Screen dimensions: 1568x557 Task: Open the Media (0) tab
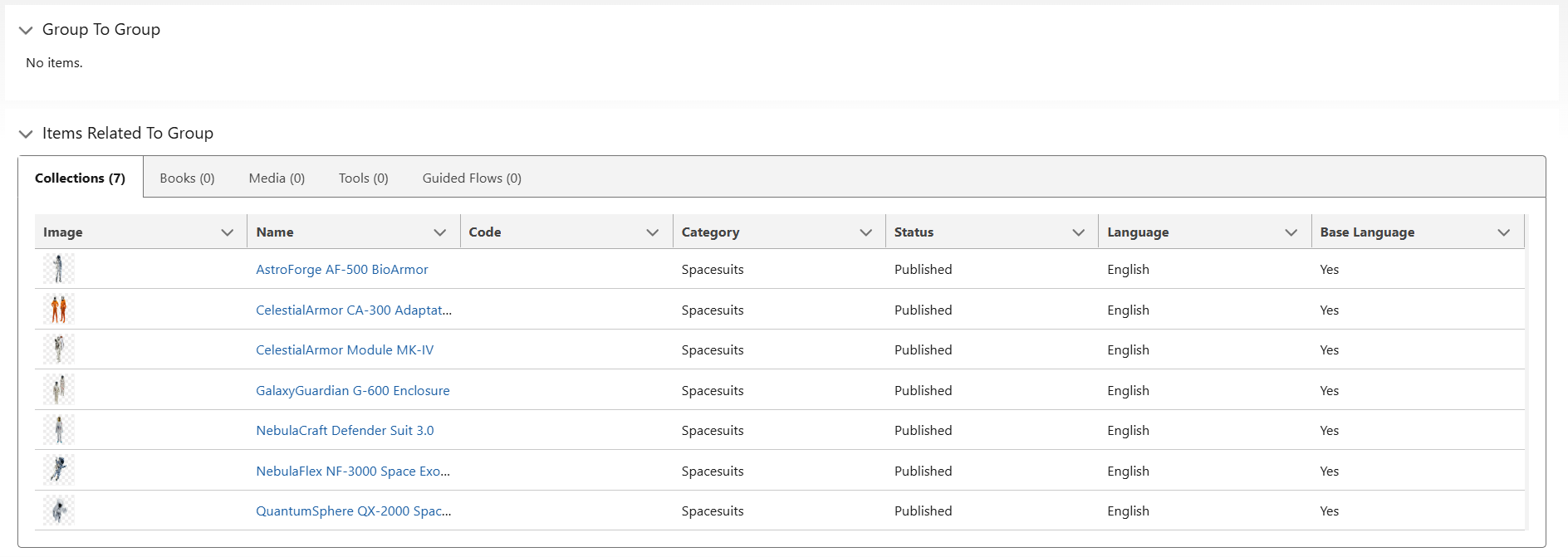point(277,178)
